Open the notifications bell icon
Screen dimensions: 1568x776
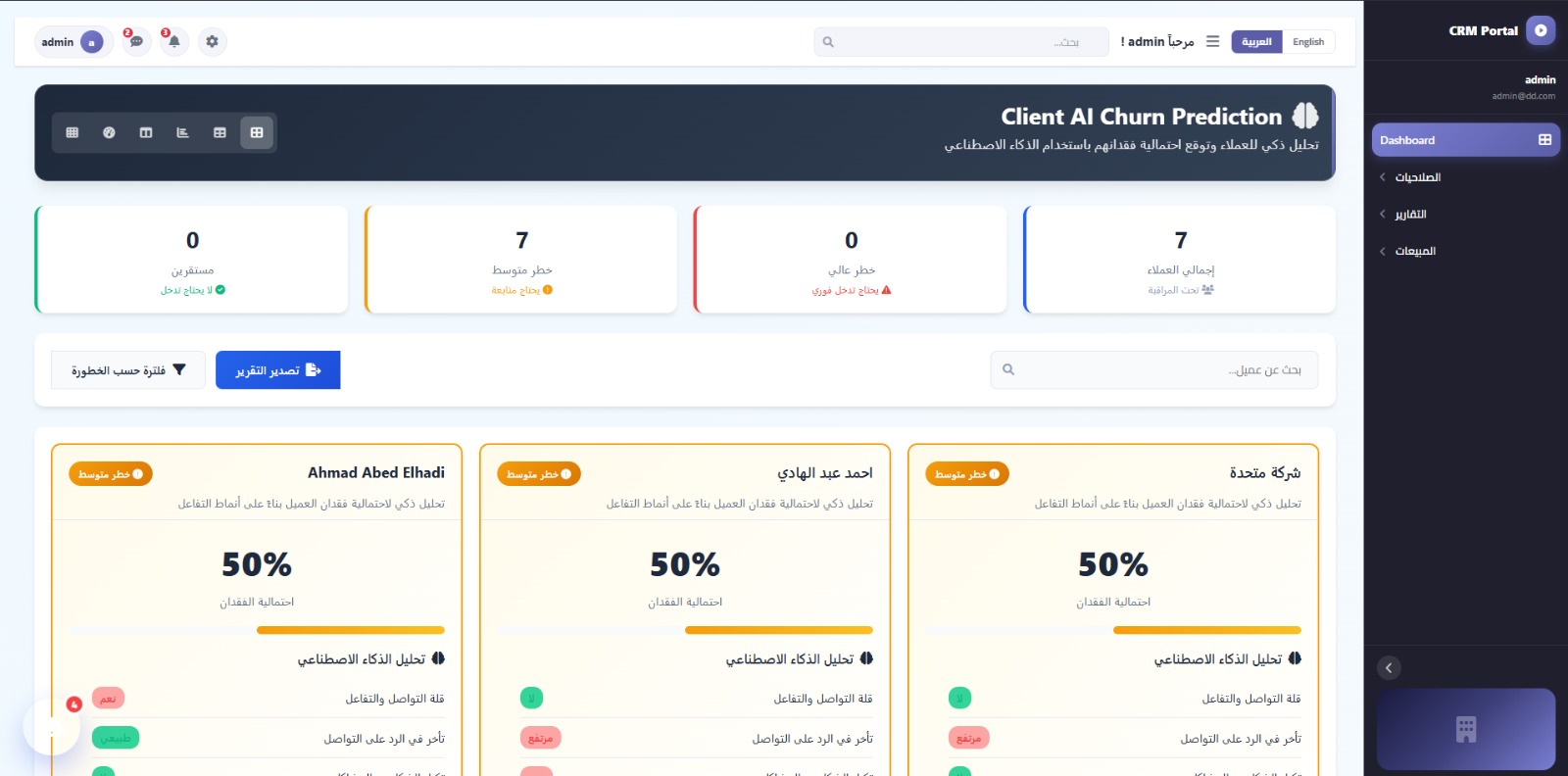click(174, 42)
